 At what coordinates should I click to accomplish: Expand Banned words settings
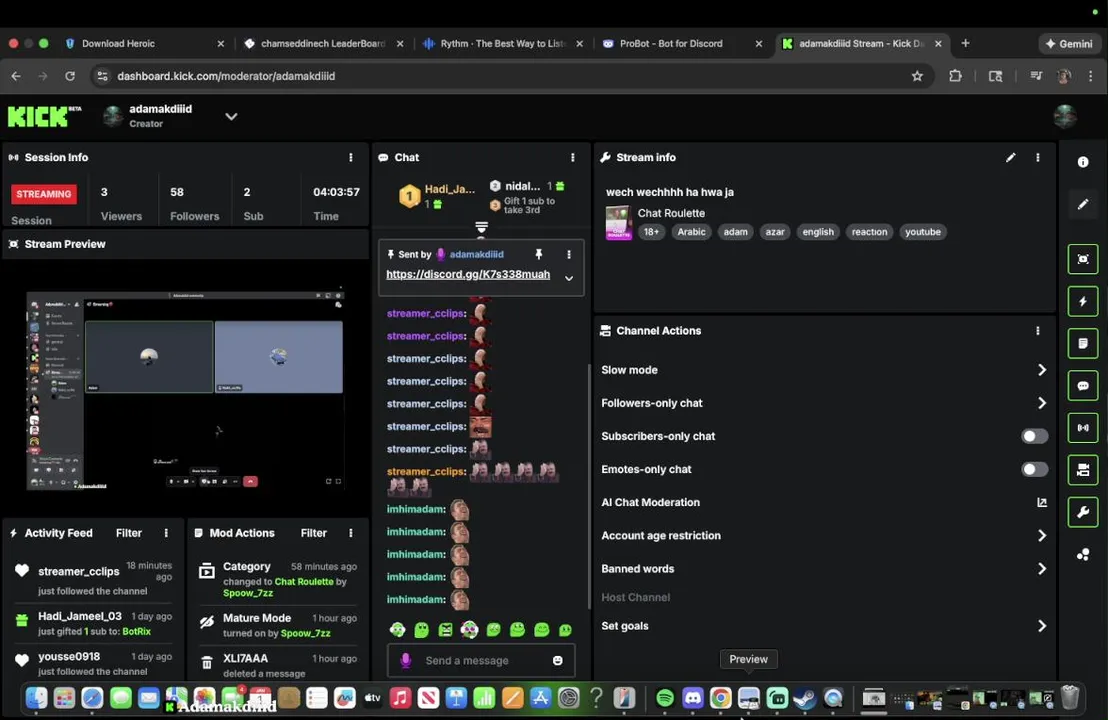[x=1042, y=569]
